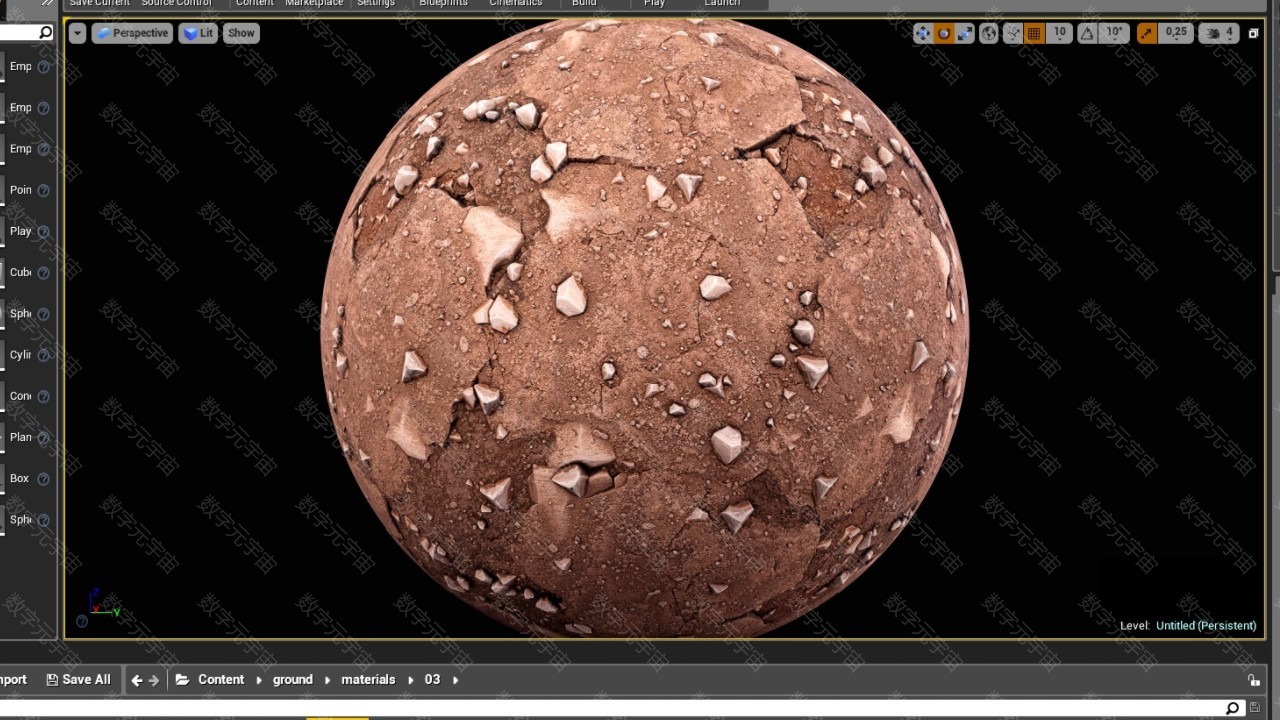Toggle rotation snapping triangle icon
Screen dimensions: 1280x720
pos(1087,33)
